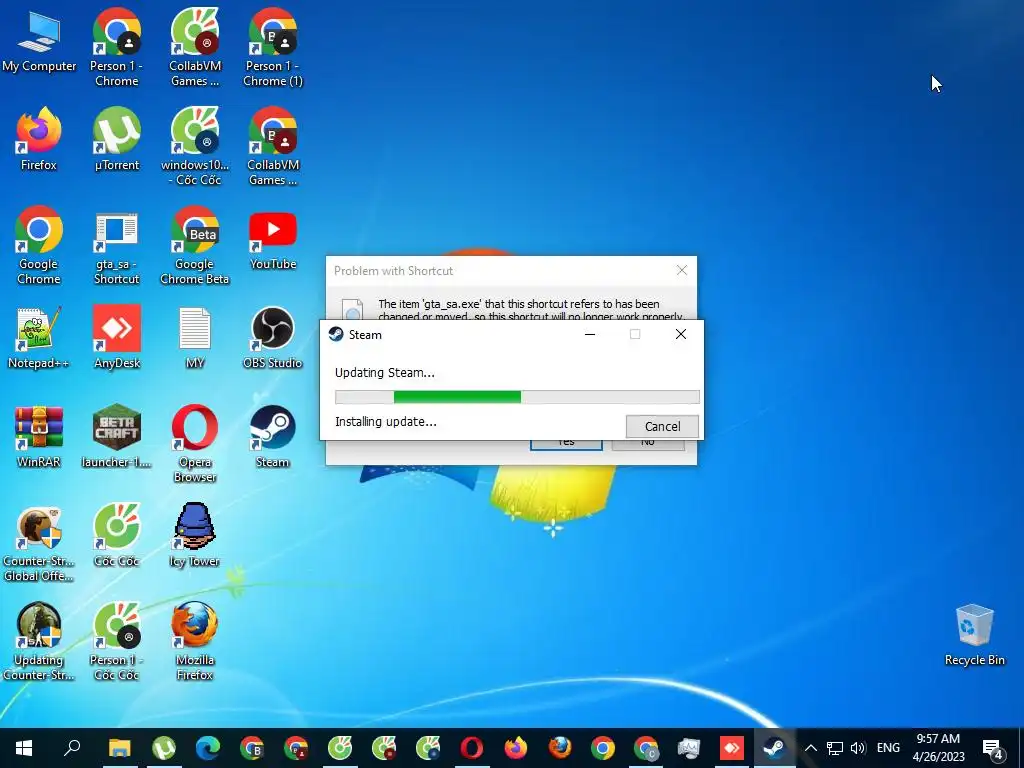Switch to the Steam taskbar icon
This screenshot has height=768, width=1024.
[775, 748]
